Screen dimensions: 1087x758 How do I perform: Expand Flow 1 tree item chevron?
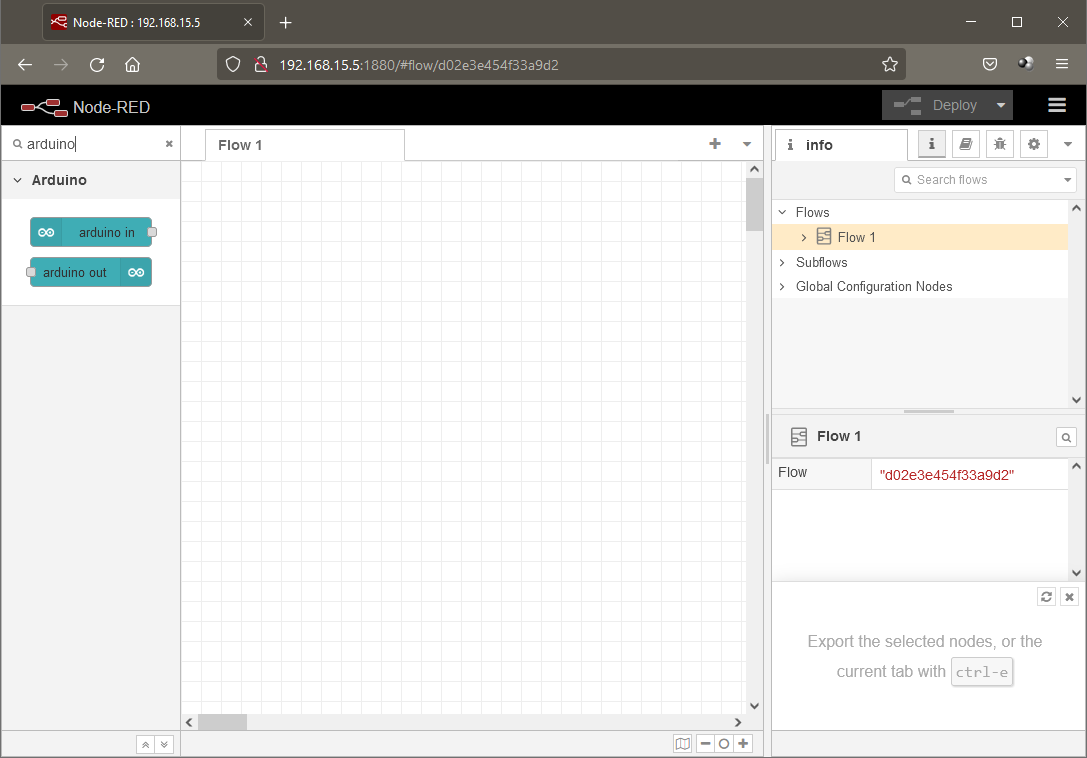[x=803, y=237]
